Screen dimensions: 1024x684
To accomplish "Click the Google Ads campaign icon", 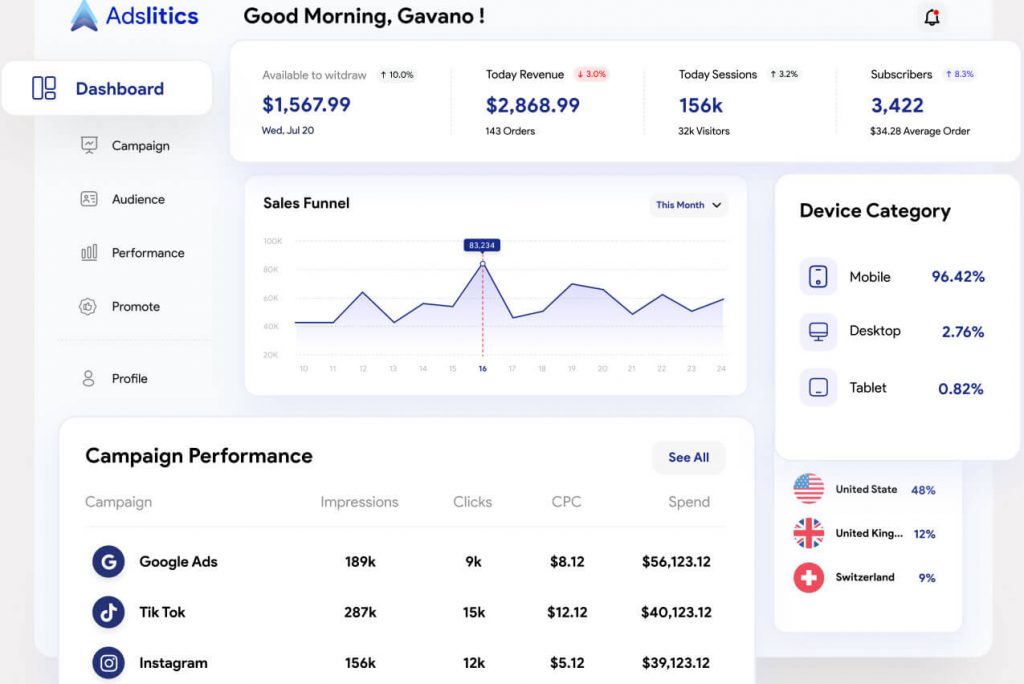I will (x=107, y=562).
